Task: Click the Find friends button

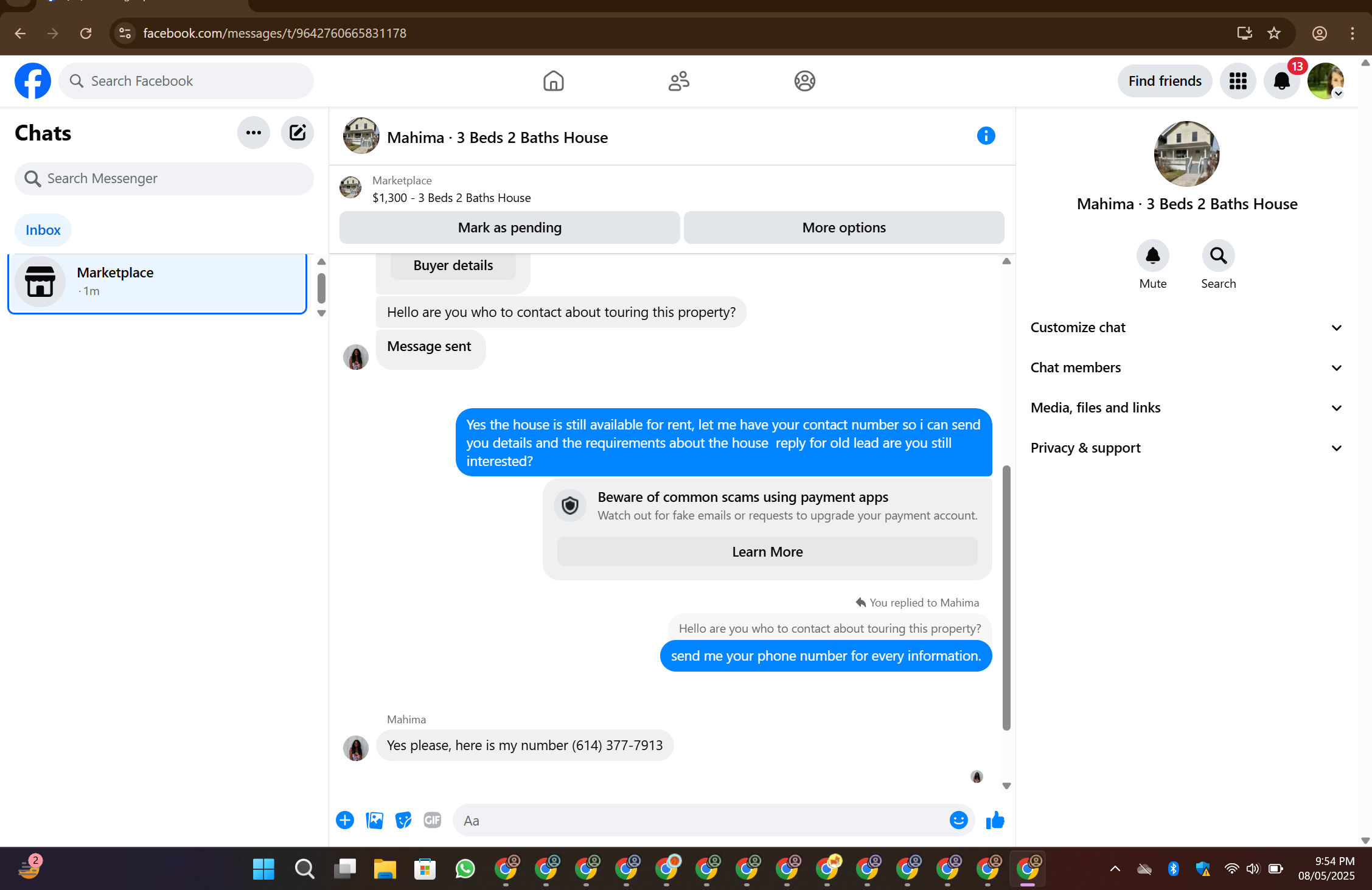Action: point(1165,81)
